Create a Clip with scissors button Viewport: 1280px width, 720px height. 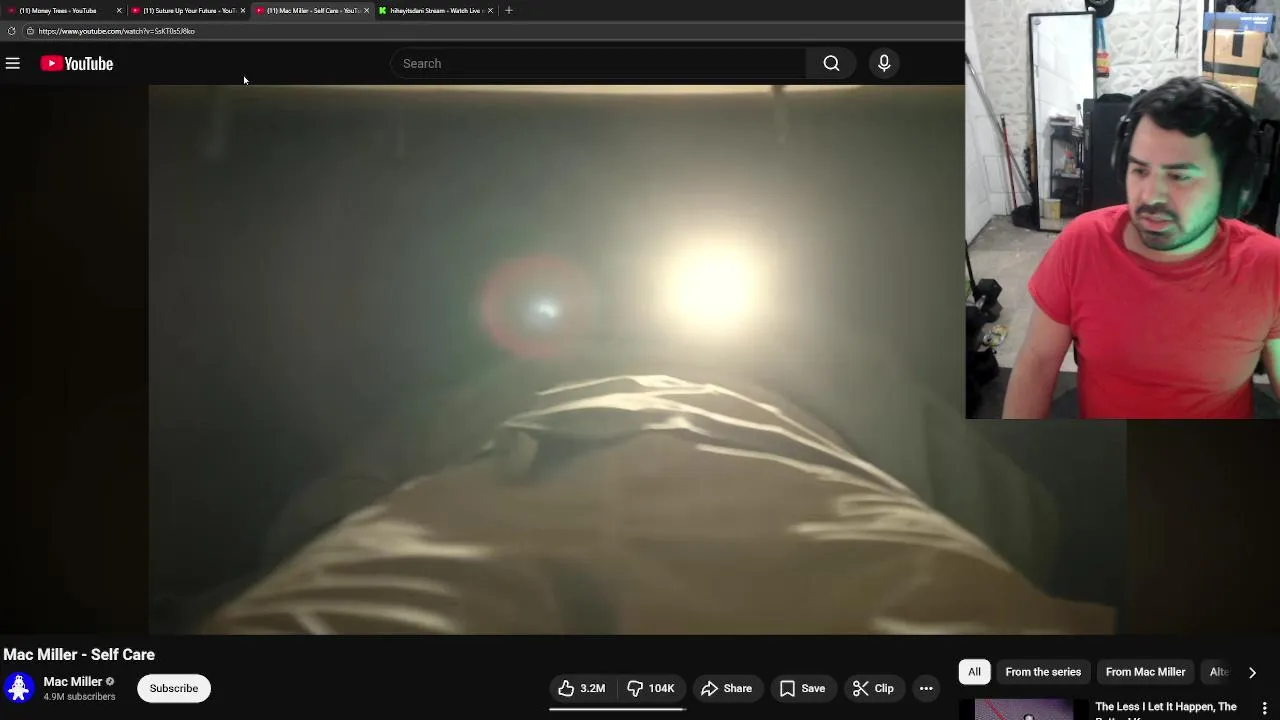(873, 688)
